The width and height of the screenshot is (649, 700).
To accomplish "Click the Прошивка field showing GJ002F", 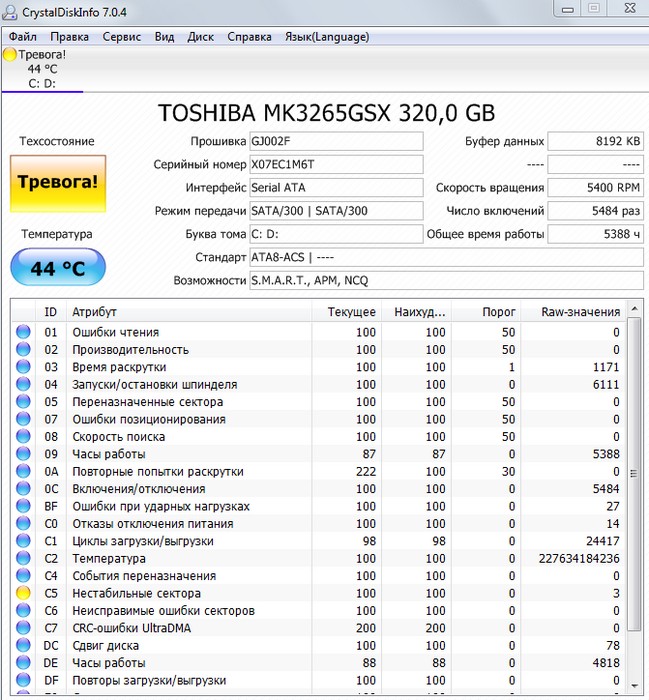I will 335,141.
